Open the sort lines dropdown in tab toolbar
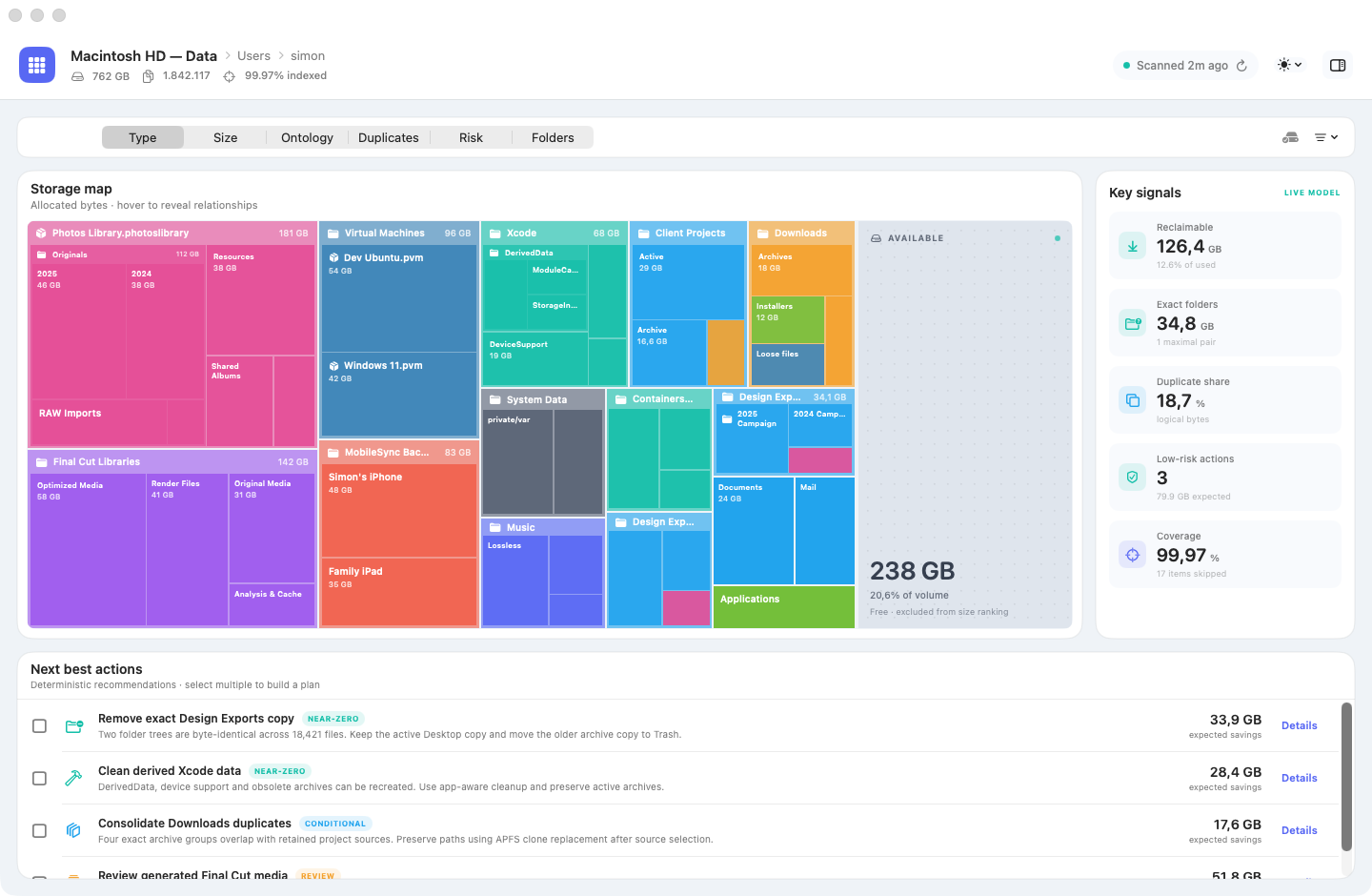 click(x=1326, y=137)
